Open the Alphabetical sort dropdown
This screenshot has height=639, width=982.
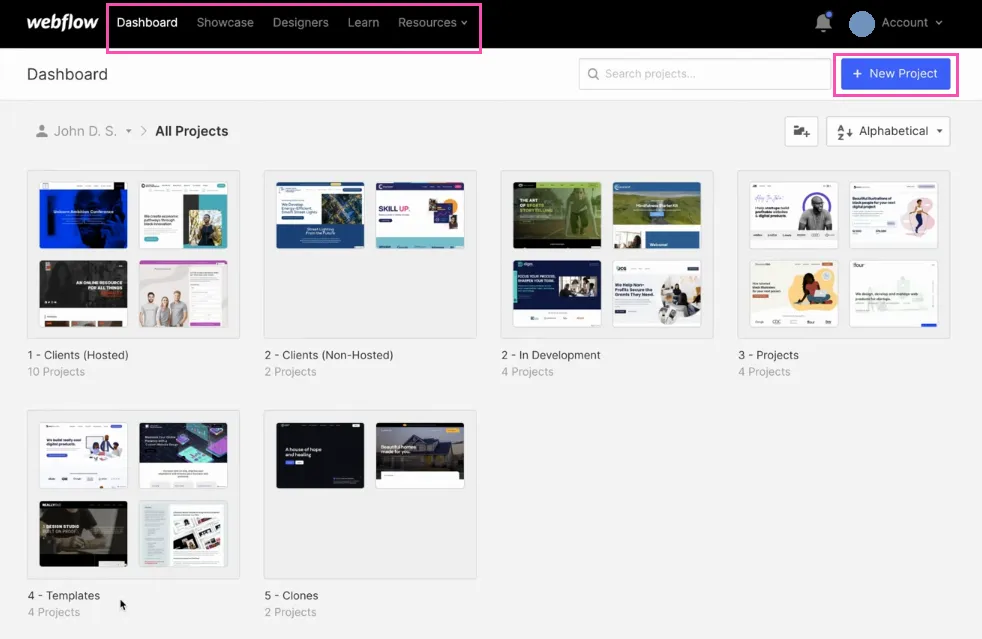pos(888,132)
